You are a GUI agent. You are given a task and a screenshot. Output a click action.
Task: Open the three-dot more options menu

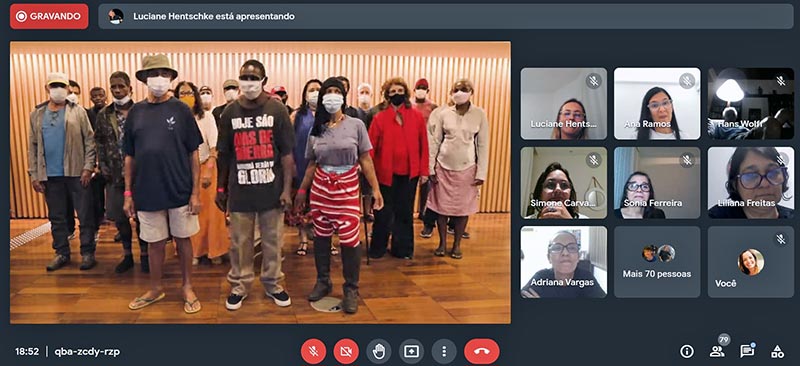click(444, 351)
